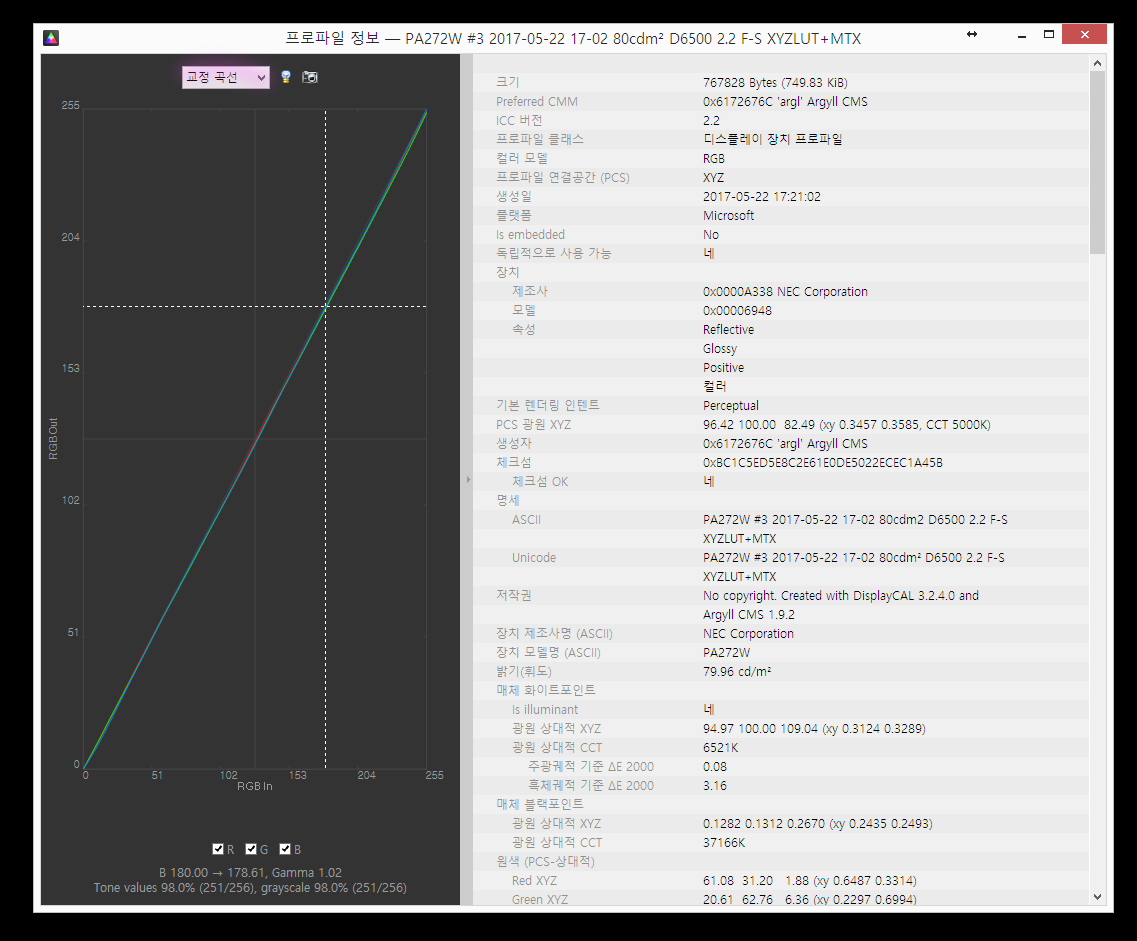Screen dimensions: 1137x941
Task: Close the profile info window
Action: click(1084, 35)
